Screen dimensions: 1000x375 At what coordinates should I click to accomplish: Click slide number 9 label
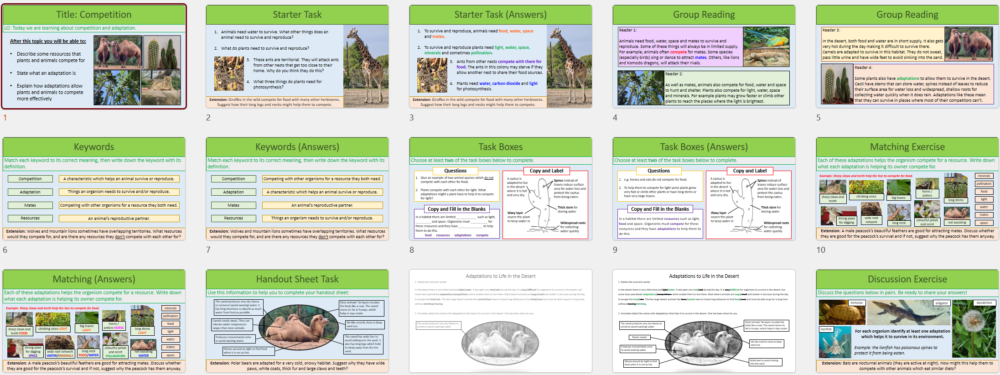click(x=615, y=250)
